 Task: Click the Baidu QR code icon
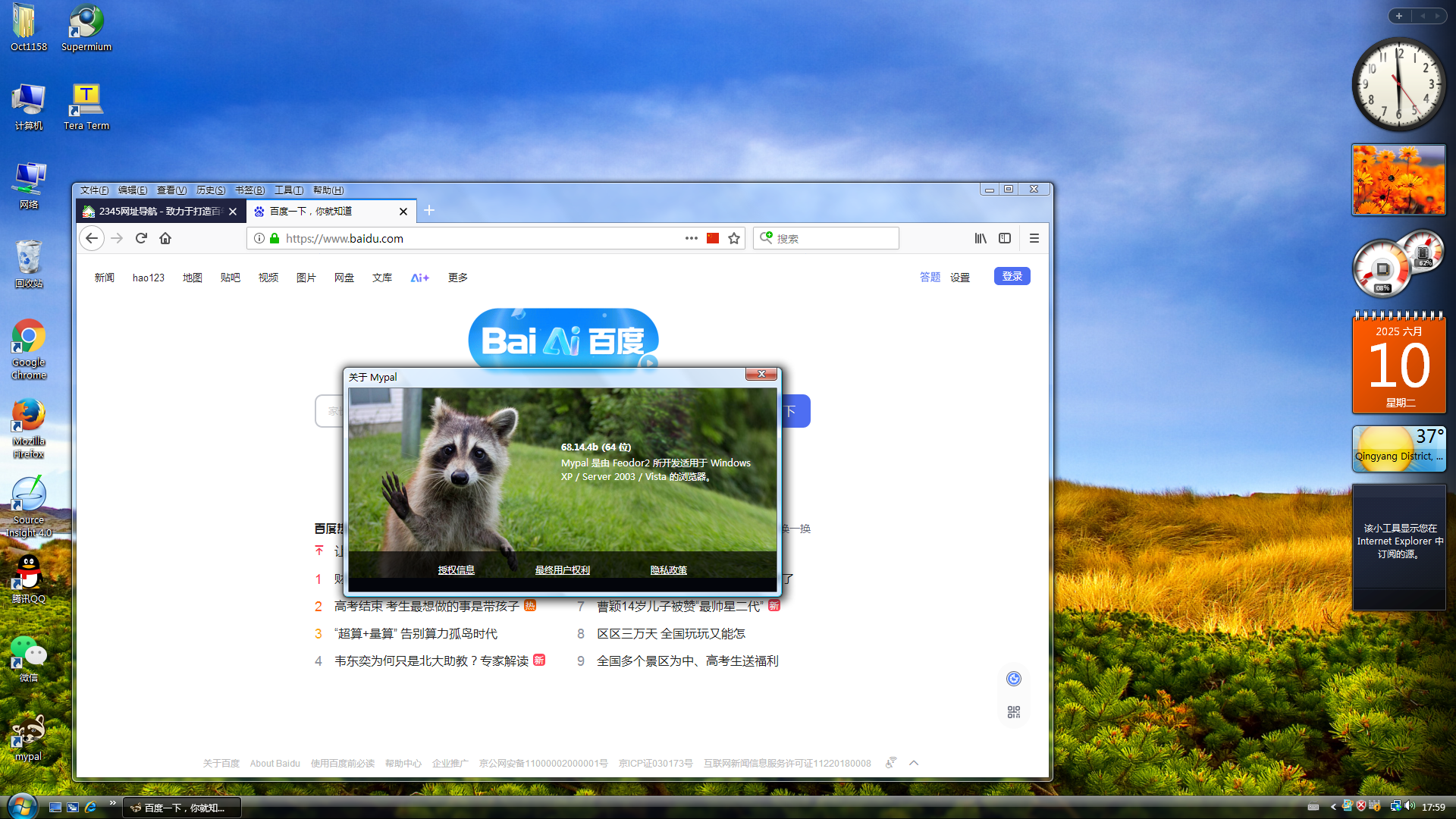click(x=1014, y=712)
